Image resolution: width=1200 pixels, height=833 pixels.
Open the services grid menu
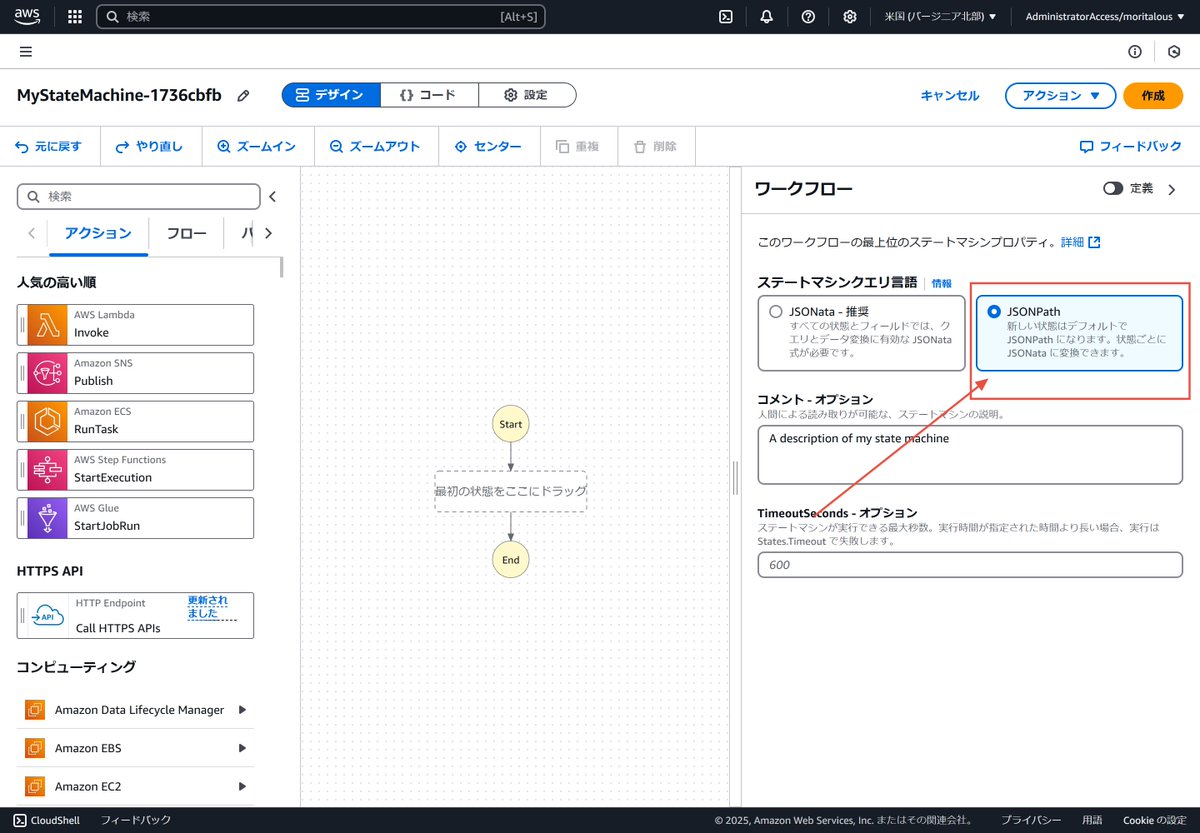coord(75,17)
